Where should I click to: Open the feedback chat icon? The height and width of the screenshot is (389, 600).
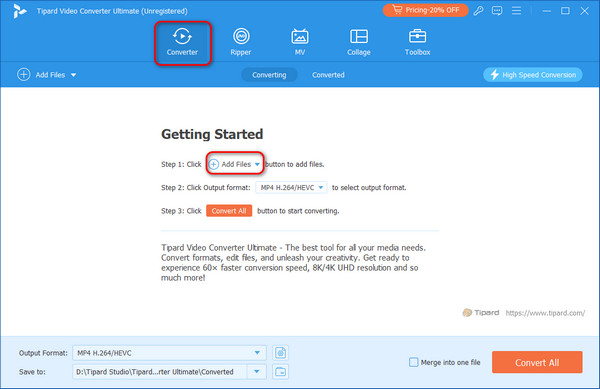click(497, 11)
